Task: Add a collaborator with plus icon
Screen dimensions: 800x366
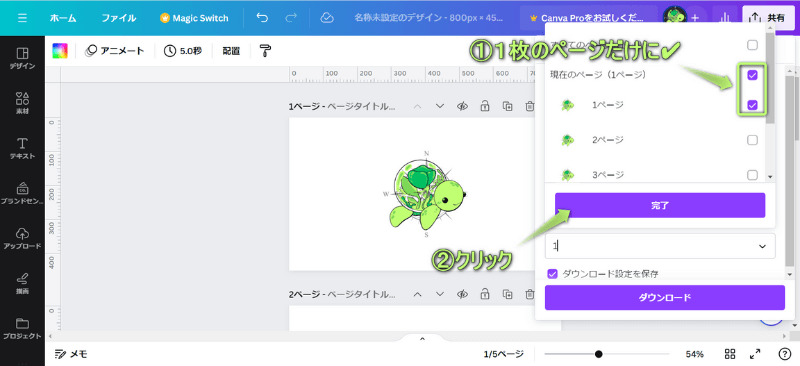Action: tap(695, 18)
